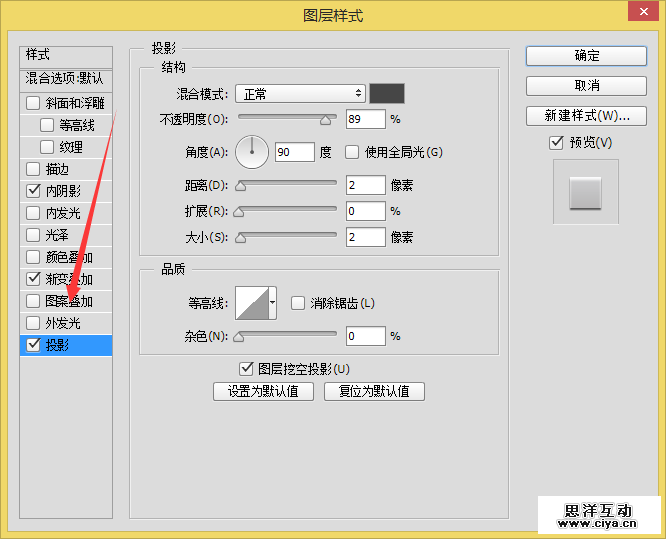Enable the 图案叠加 checkbox
Image resolution: width=666 pixels, height=539 pixels.
(x=33, y=301)
